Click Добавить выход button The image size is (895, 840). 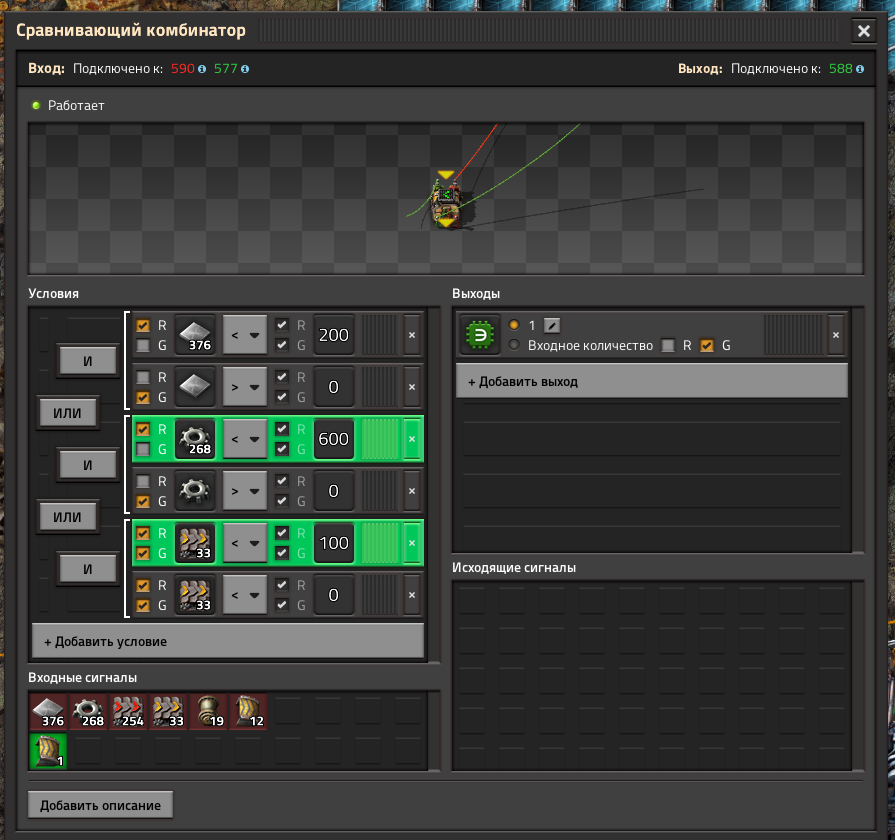tap(652, 382)
